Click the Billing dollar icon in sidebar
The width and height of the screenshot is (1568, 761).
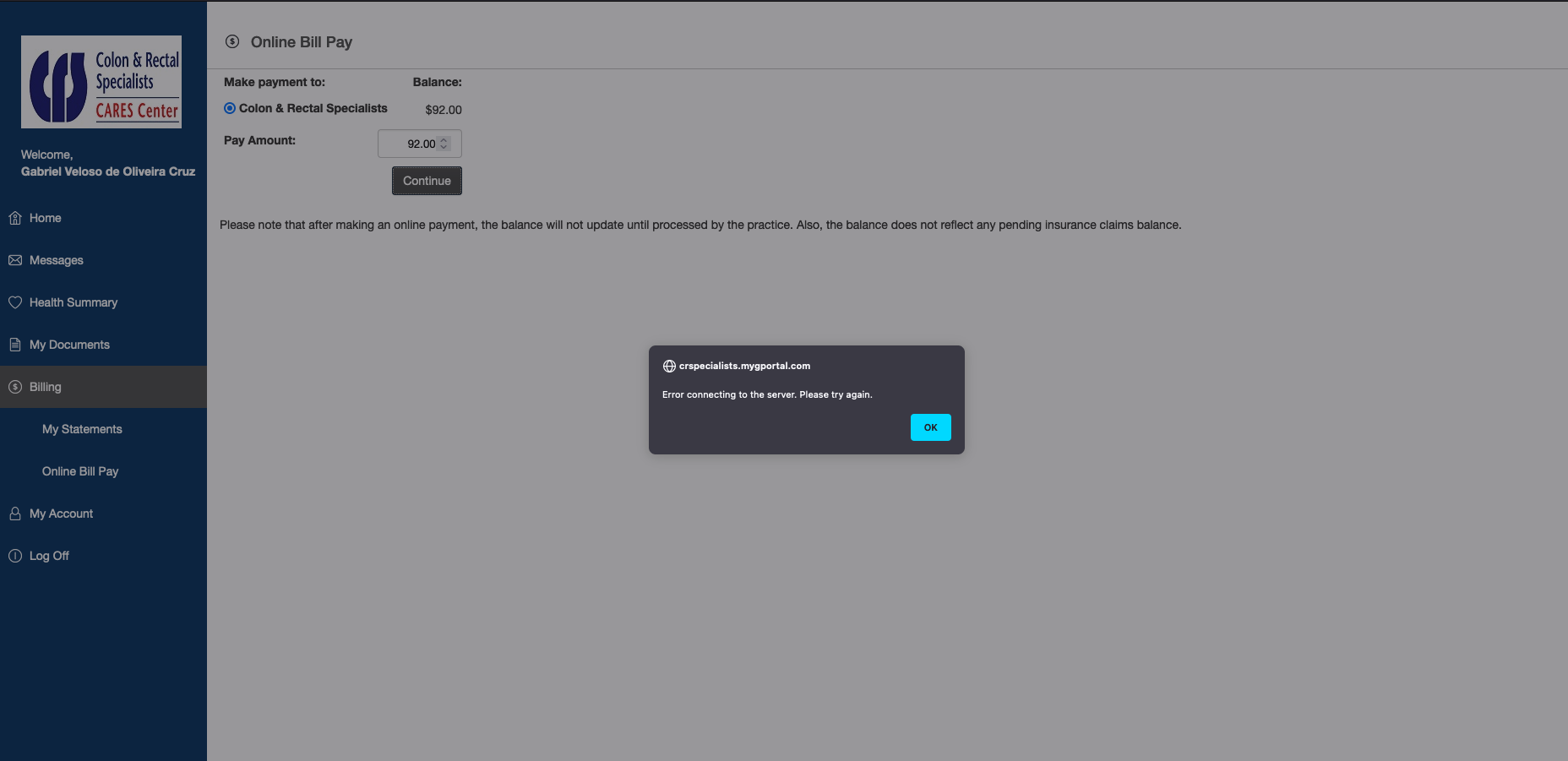(15, 387)
